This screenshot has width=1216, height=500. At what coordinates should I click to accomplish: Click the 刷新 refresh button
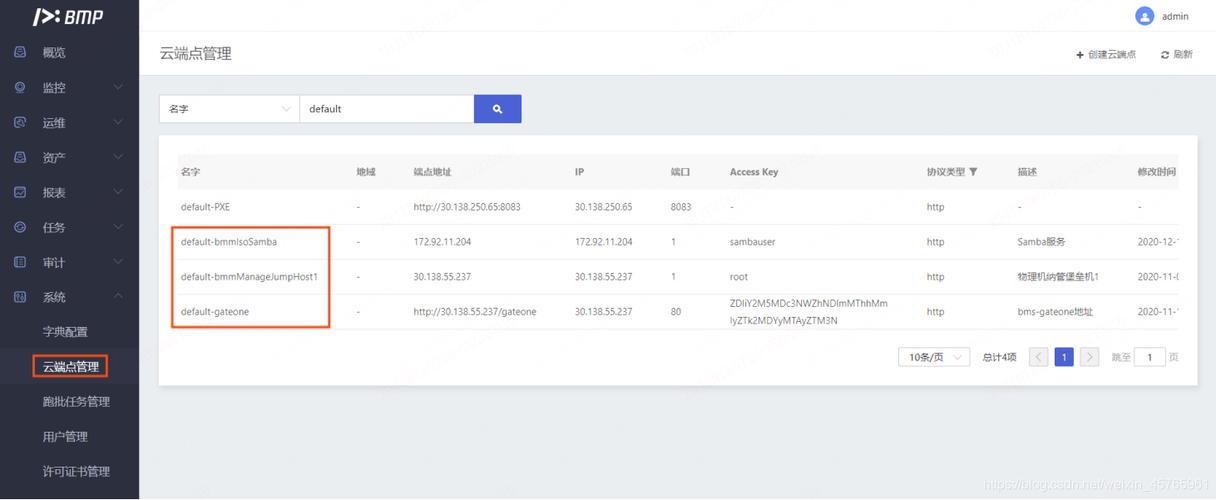1177,55
